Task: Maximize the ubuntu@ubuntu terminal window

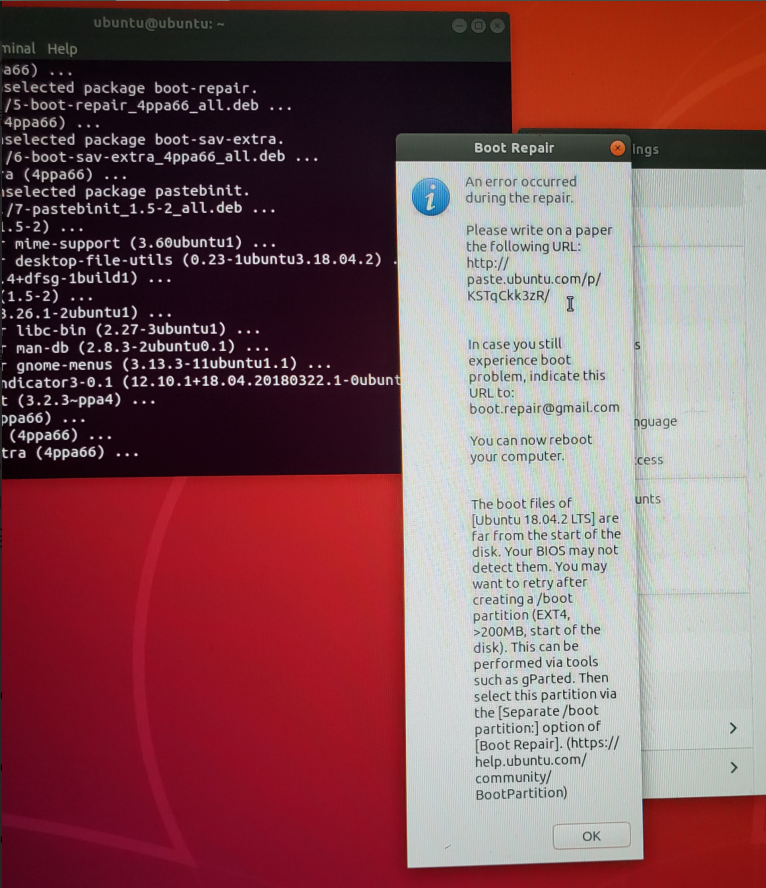Action: point(478,25)
